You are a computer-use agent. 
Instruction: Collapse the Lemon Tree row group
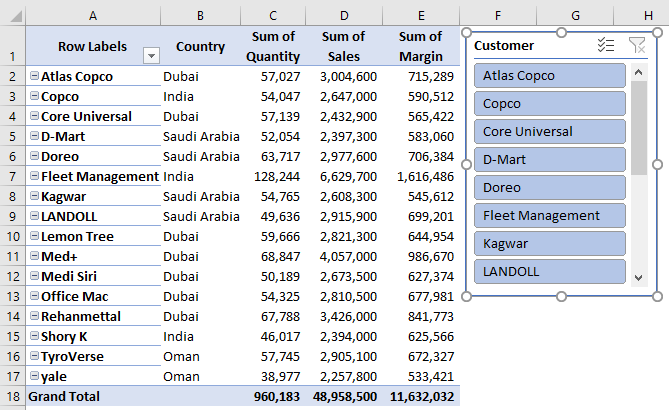(x=35, y=237)
